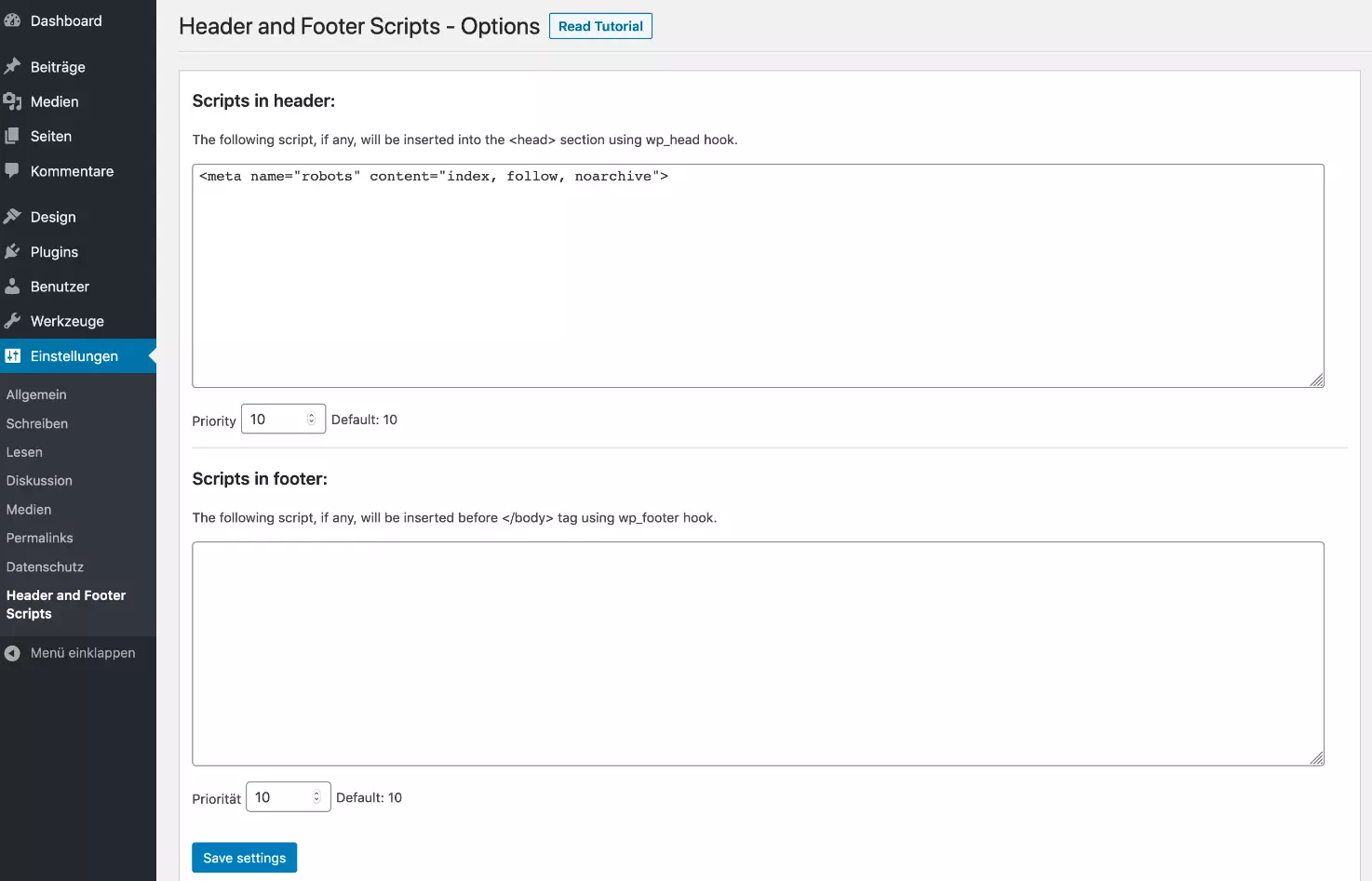The width and height of the screenshot is (1372, 881).
Task: Click the Dashboard gauge icon
Action: (12, 20)
